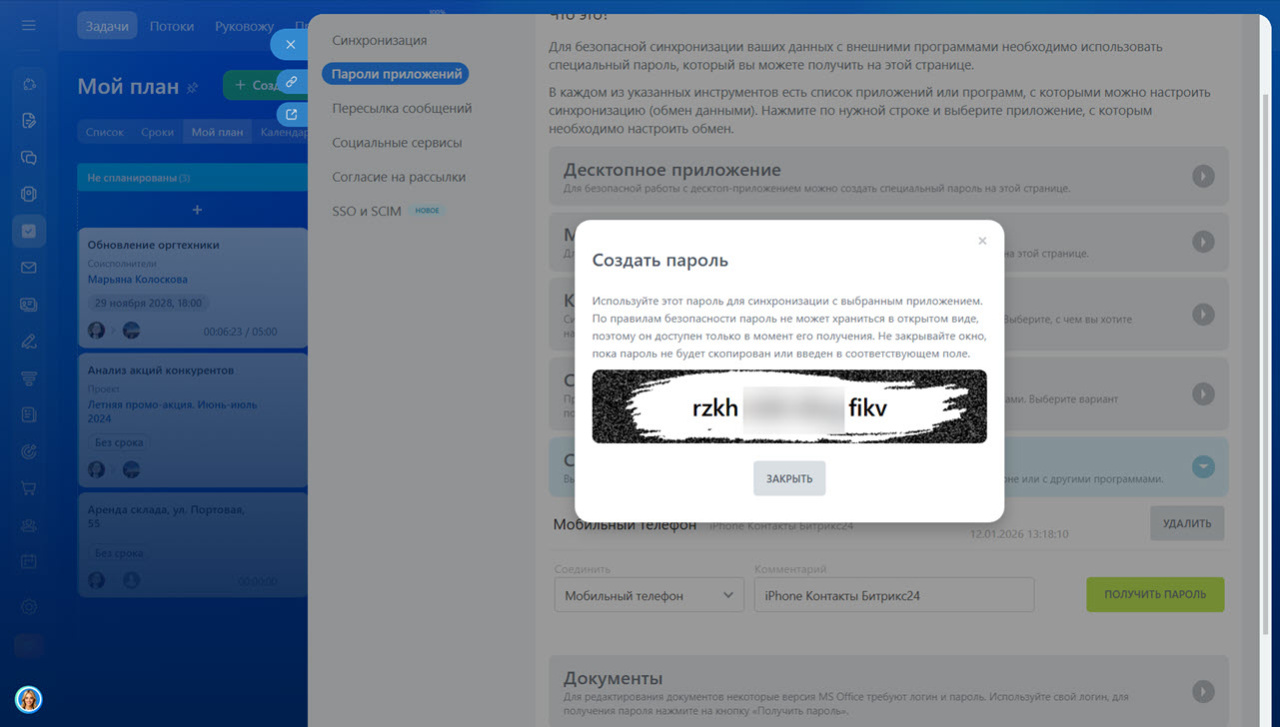Expand the Десктопное приложение section arrow
This screenshot has height=727, width=1280.
[x=1203, y=176]
